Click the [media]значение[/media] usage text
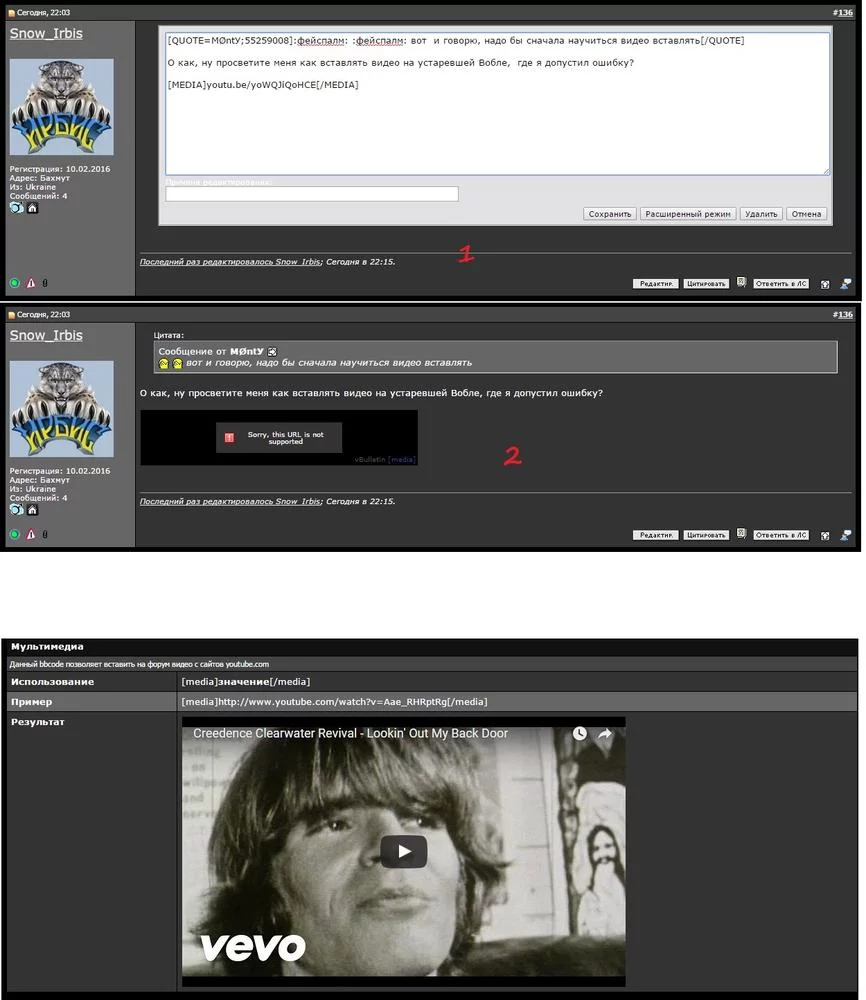Image resolution: width=866 pixels, height=1000 pixels. point(246,682)
